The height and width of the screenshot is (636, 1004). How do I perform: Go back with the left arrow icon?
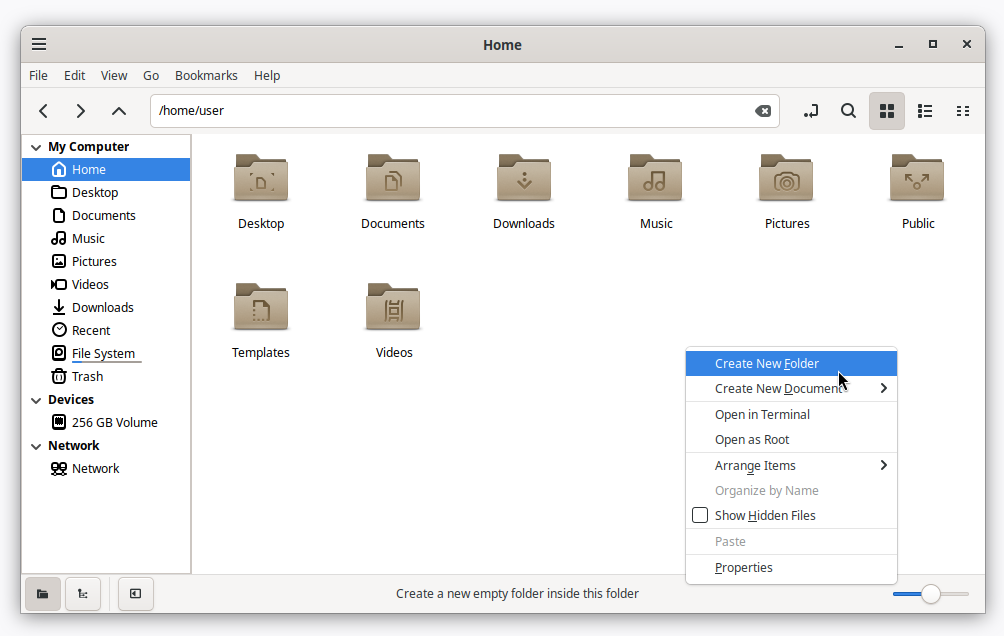point(44,111)
